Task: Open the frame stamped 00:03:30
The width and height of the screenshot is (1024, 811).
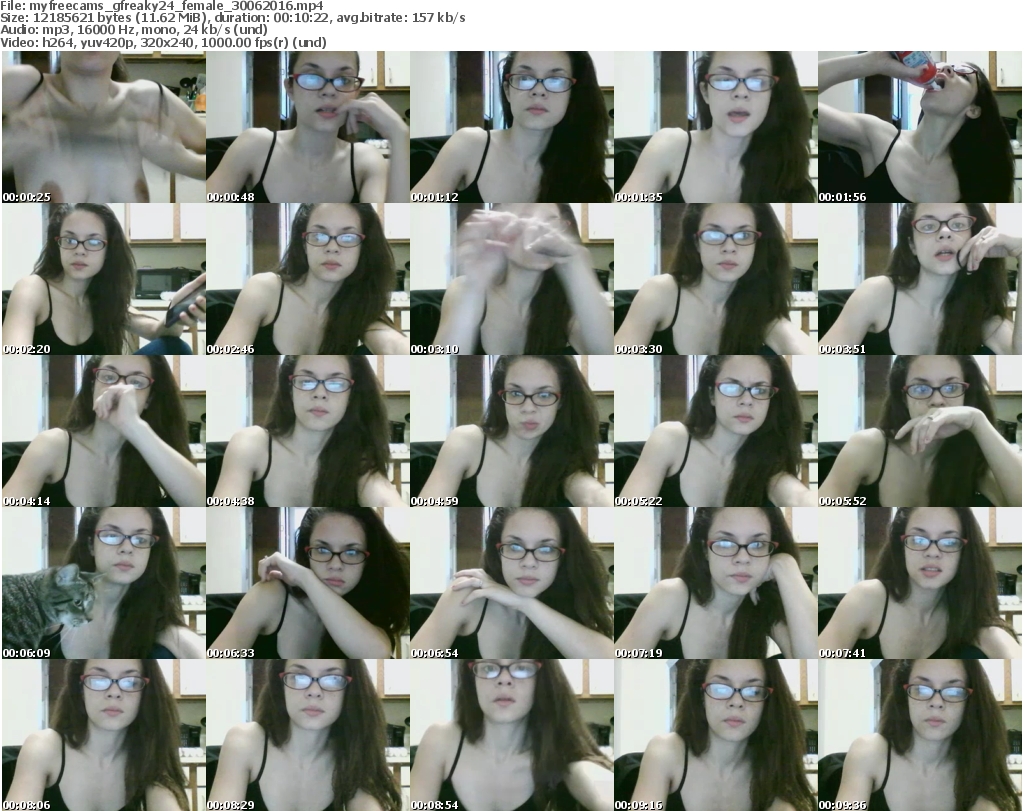Action: tap(715, 279)
